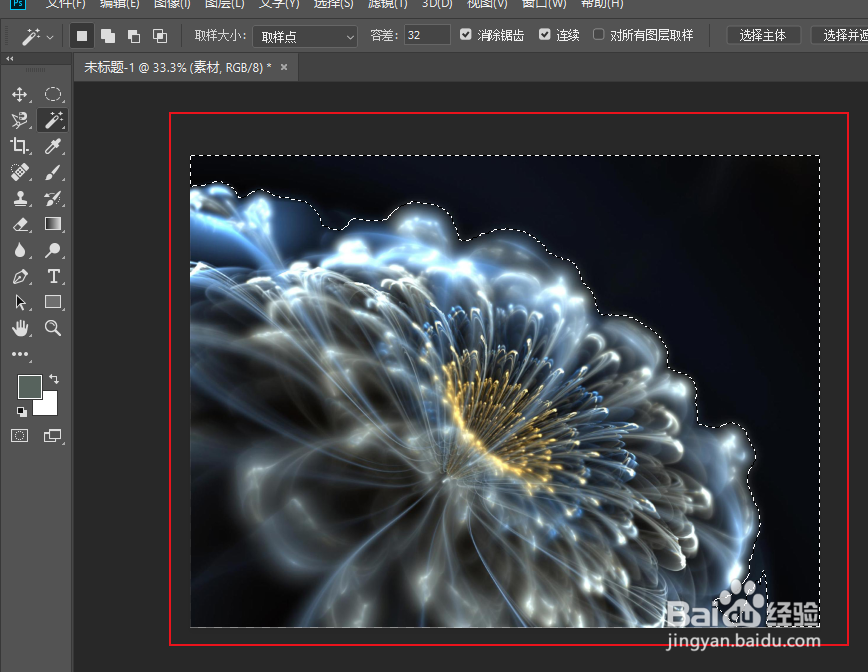
Task: Select the Eraser tool
Action: click(x=20, y=224)
